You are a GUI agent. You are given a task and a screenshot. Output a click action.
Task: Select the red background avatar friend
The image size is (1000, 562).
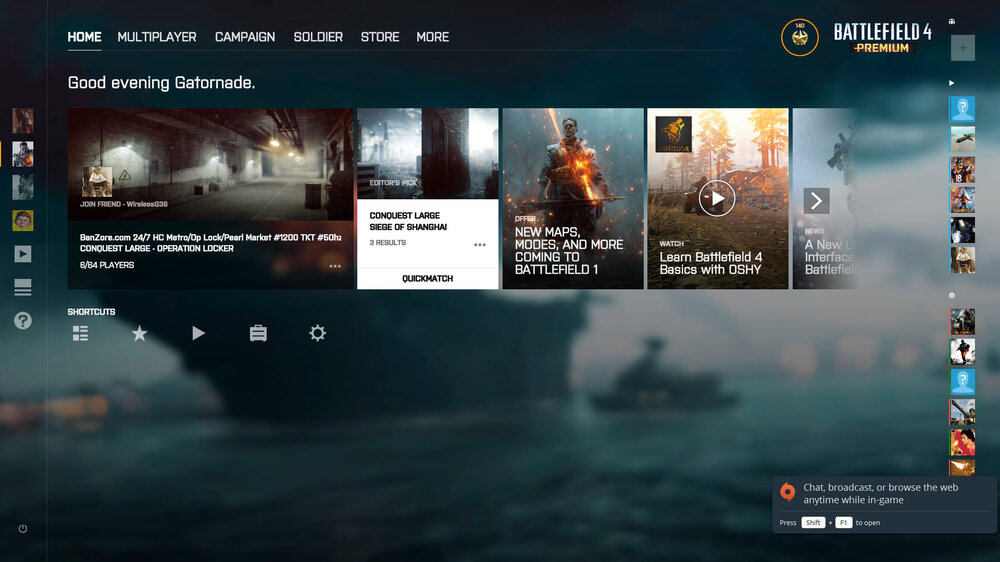[962, 442]
